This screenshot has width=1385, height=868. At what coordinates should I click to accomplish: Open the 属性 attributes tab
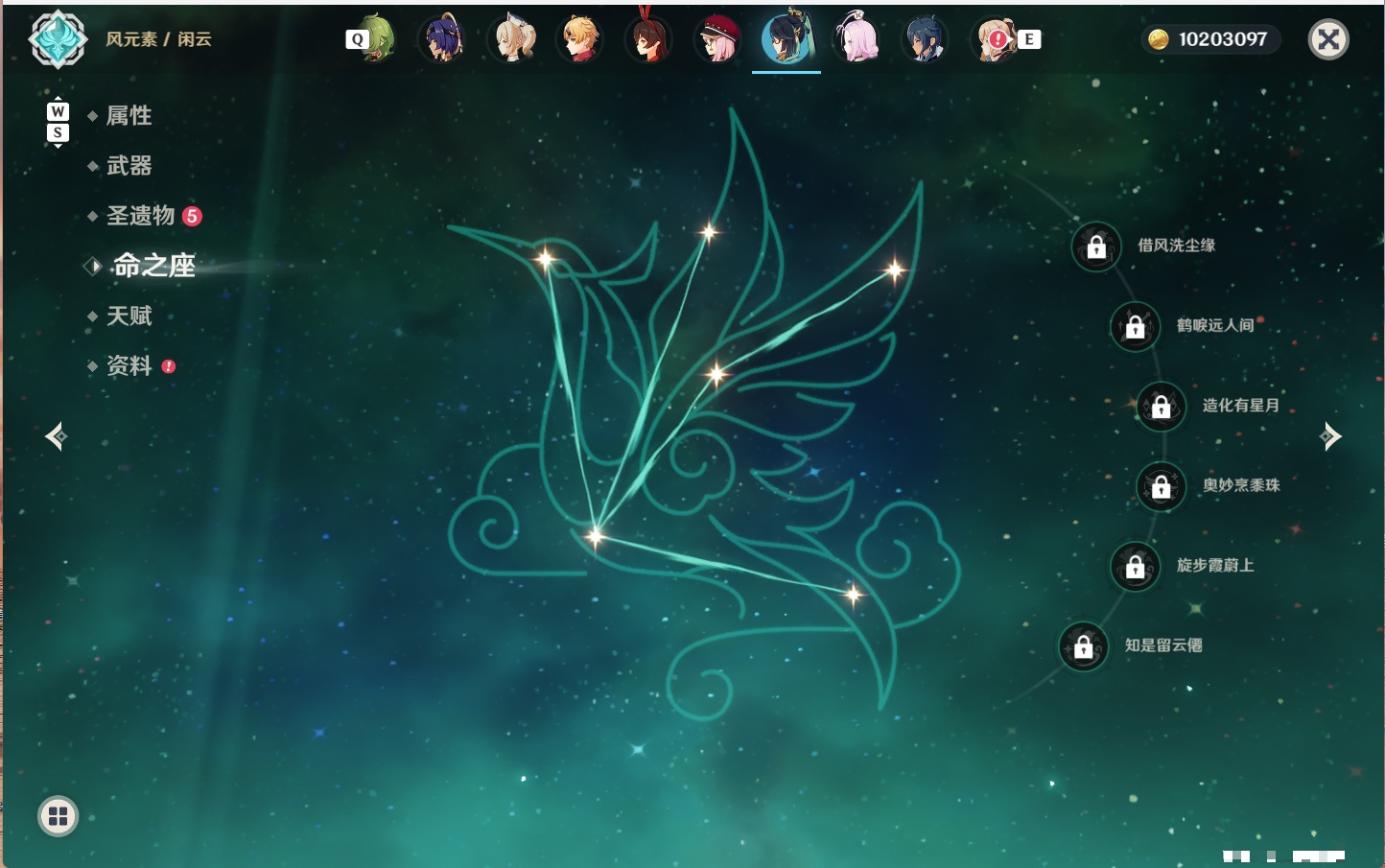click(129, 116)
